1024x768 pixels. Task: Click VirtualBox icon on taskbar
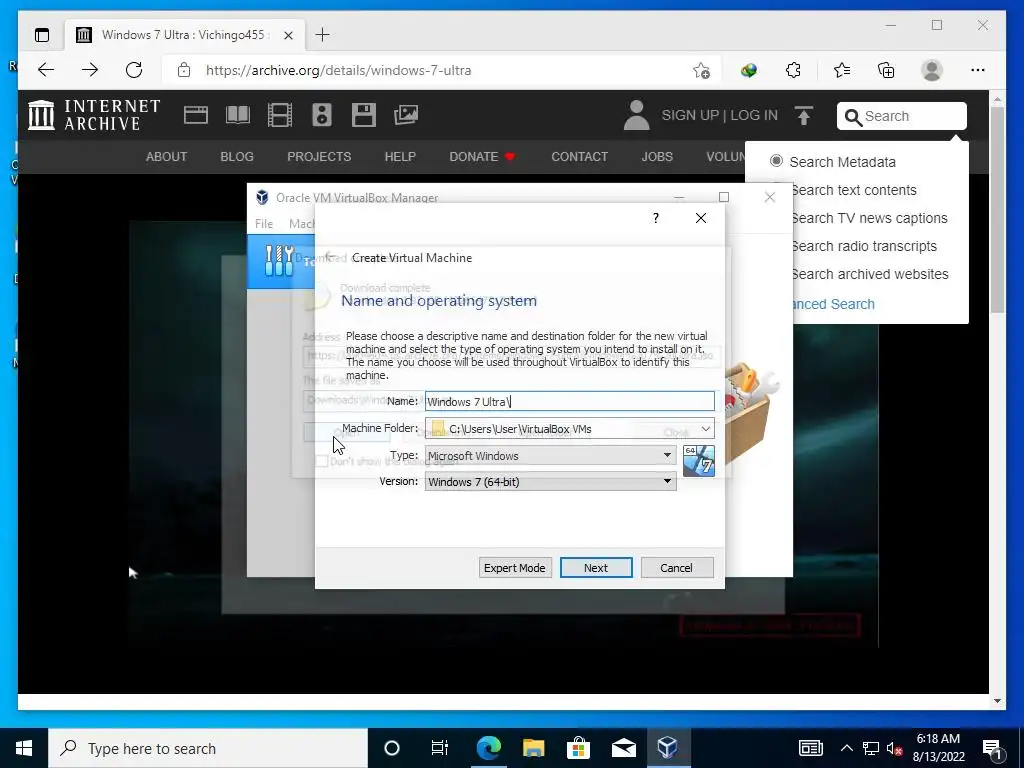[668, 748]
